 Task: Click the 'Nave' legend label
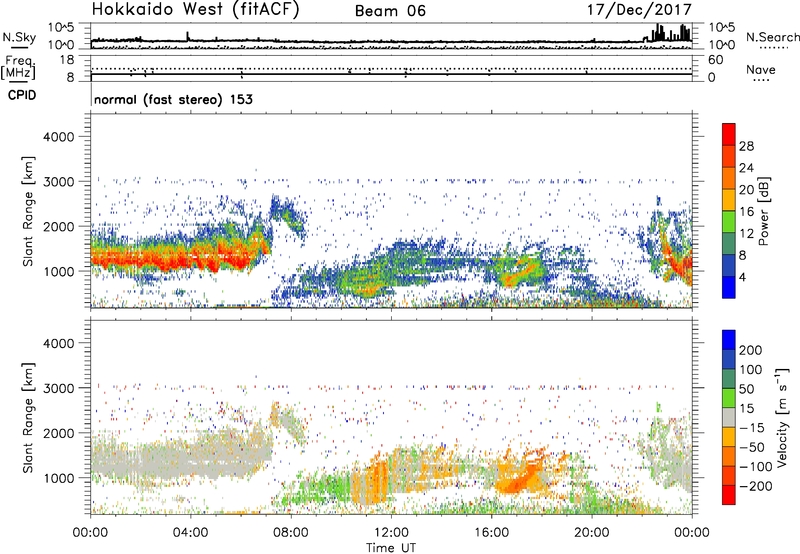point(761,69)
